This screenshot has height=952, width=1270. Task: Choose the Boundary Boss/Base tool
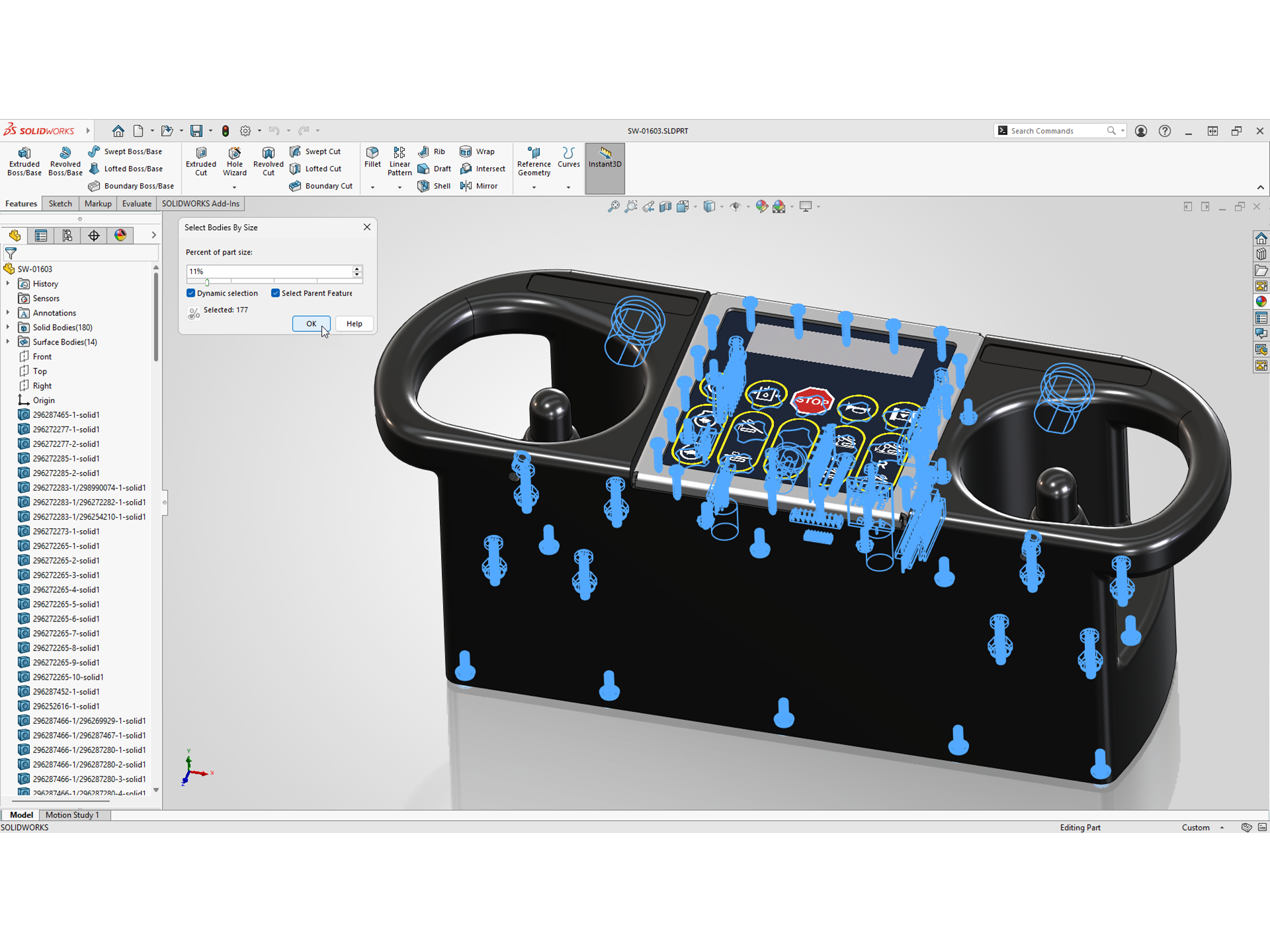click(x=131, y=186)
